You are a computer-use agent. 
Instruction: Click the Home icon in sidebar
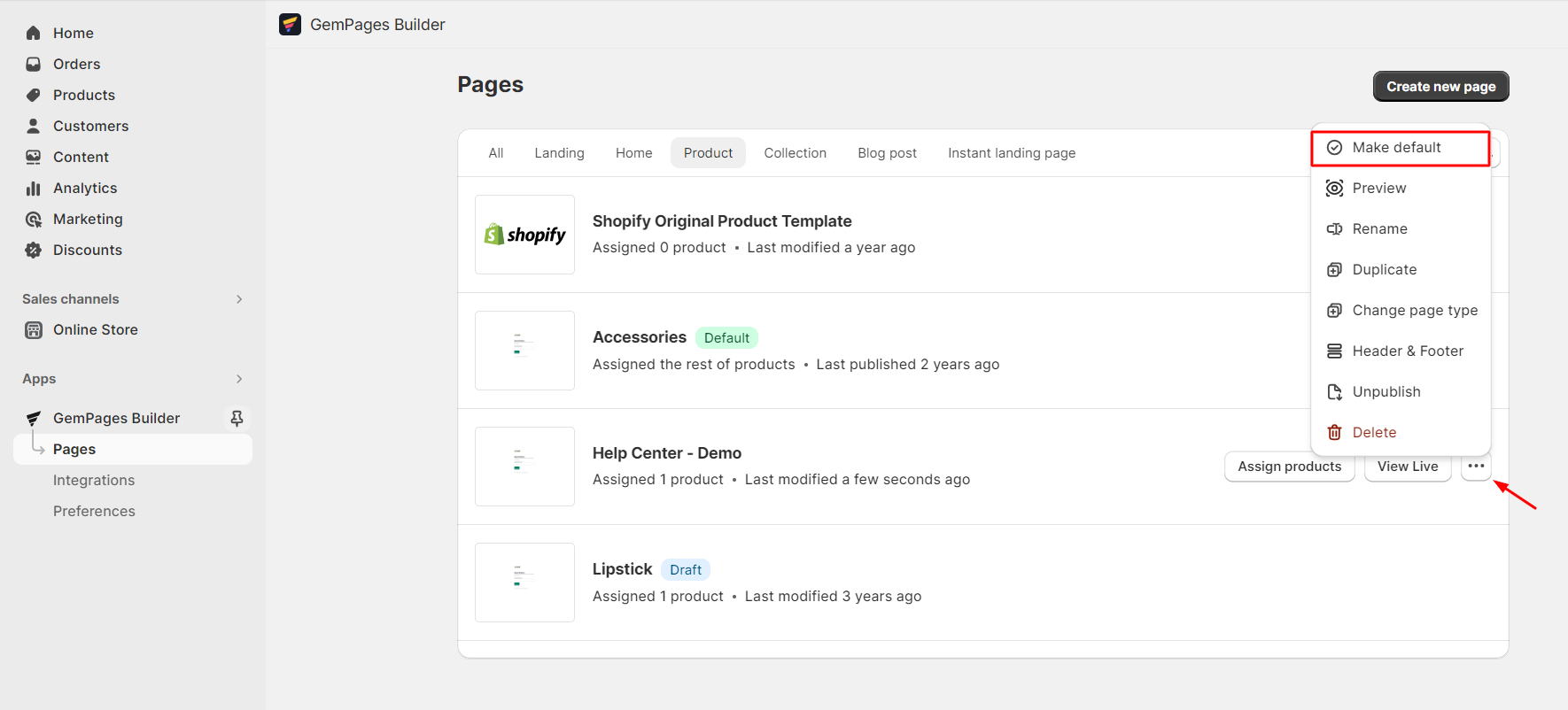(x=34, y=33)
